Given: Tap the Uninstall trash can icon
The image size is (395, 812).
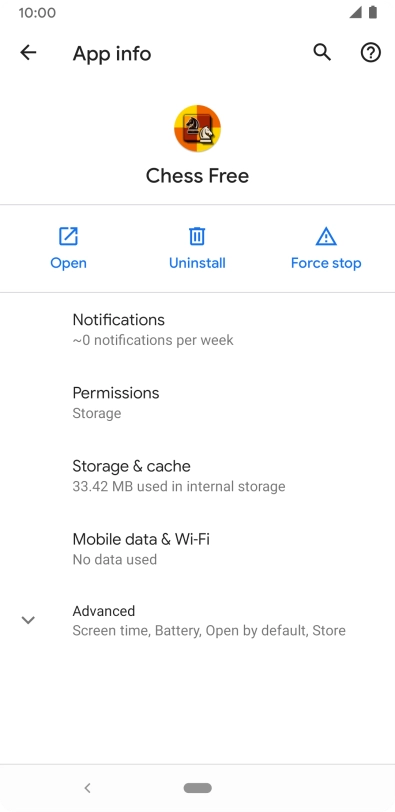Looking at the screenshot, I should coord(197,236).
